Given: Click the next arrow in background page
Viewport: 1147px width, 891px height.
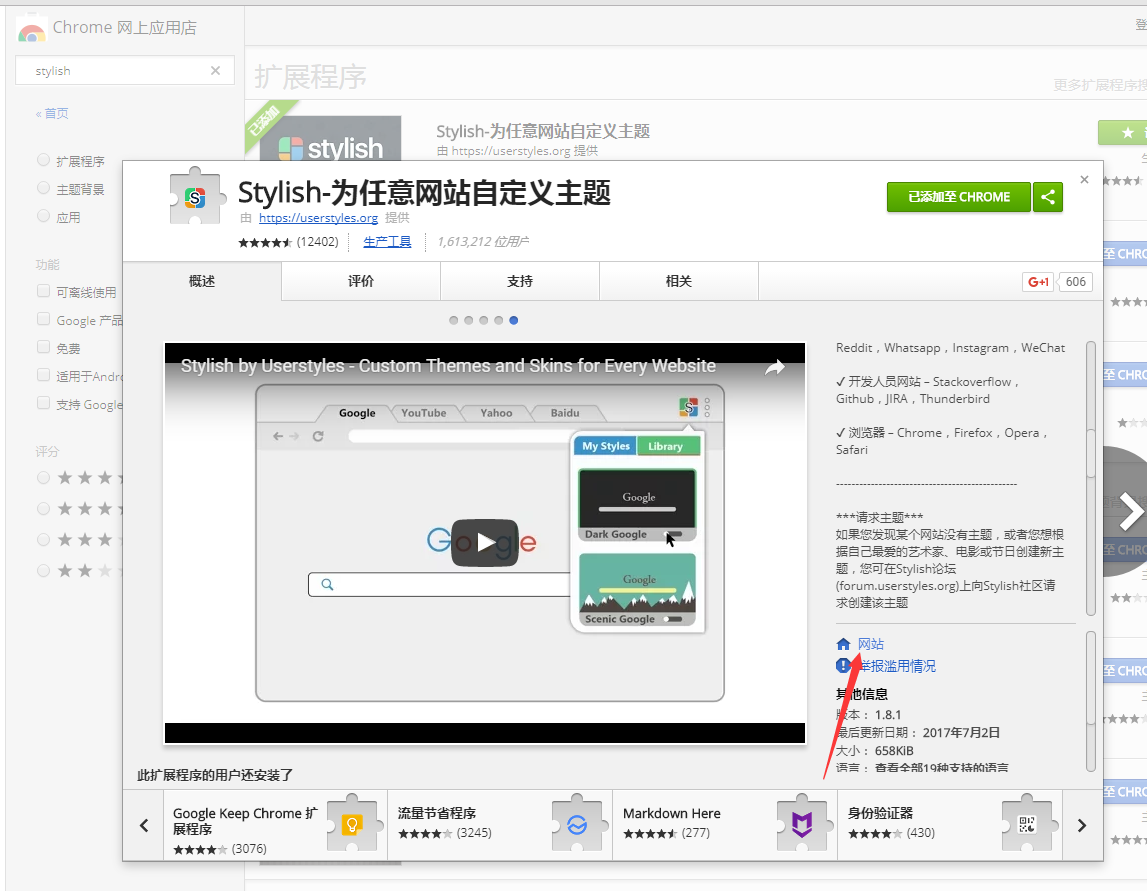Looking at the screenshot, I should coord(1129,511).
